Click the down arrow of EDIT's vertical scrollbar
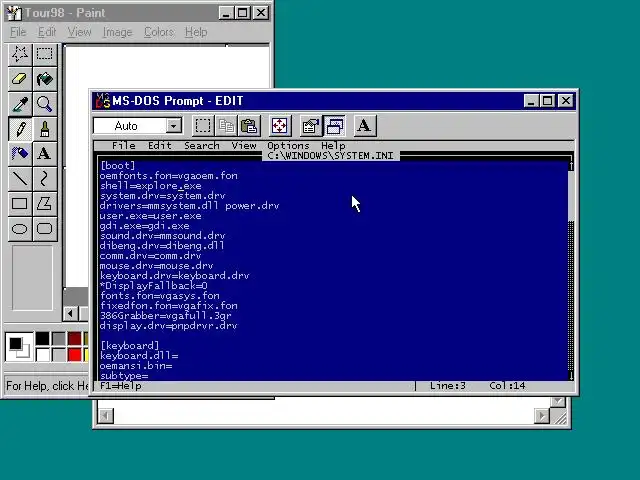Screen dimensions: 640x480 point(571,376)
